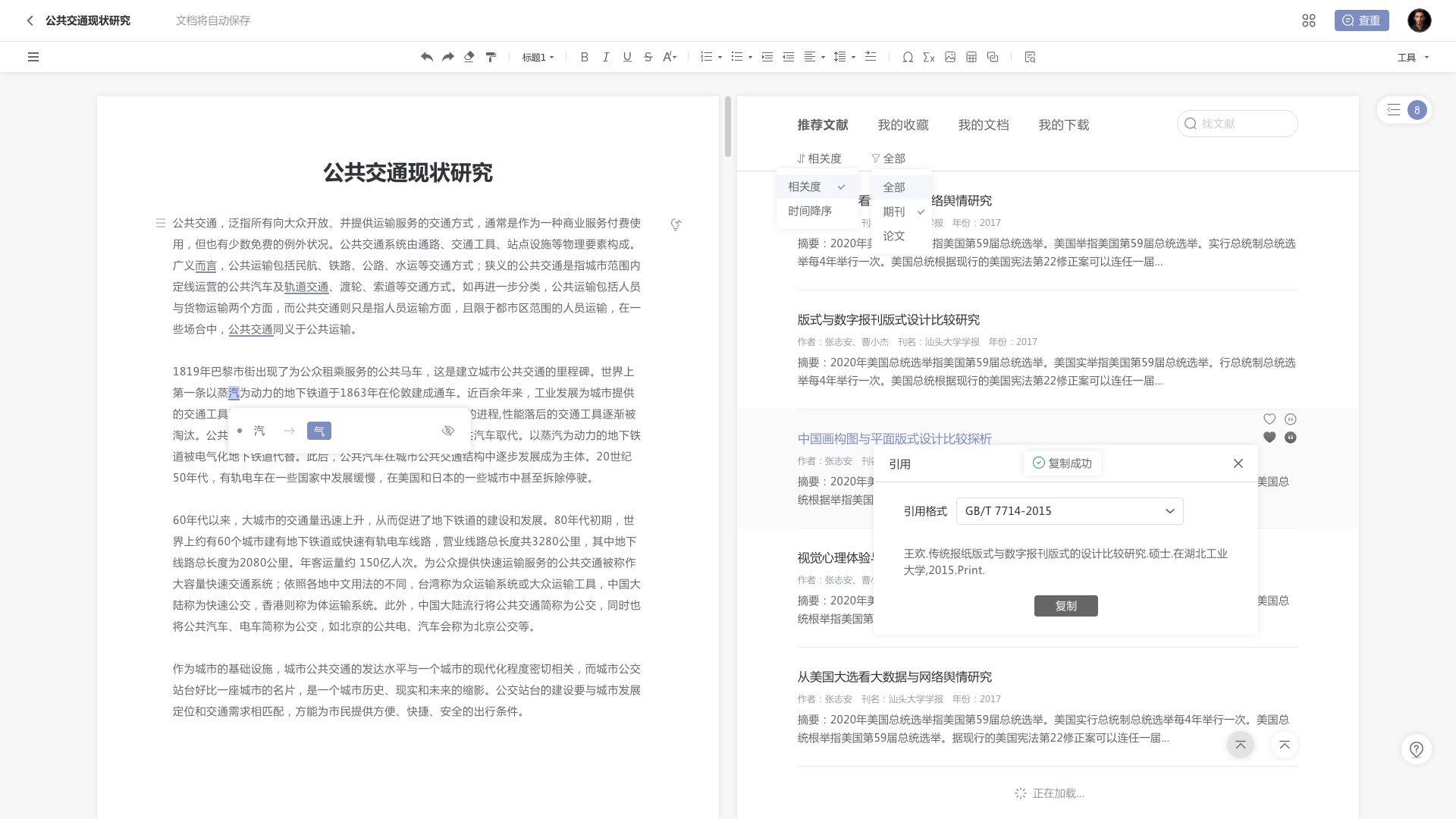
Task: Switch to 推荐文献 tab
Action: point(823,125)
